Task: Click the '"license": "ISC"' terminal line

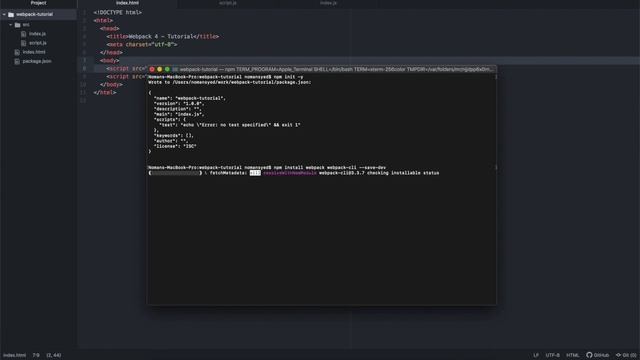Action: [175, 146]
